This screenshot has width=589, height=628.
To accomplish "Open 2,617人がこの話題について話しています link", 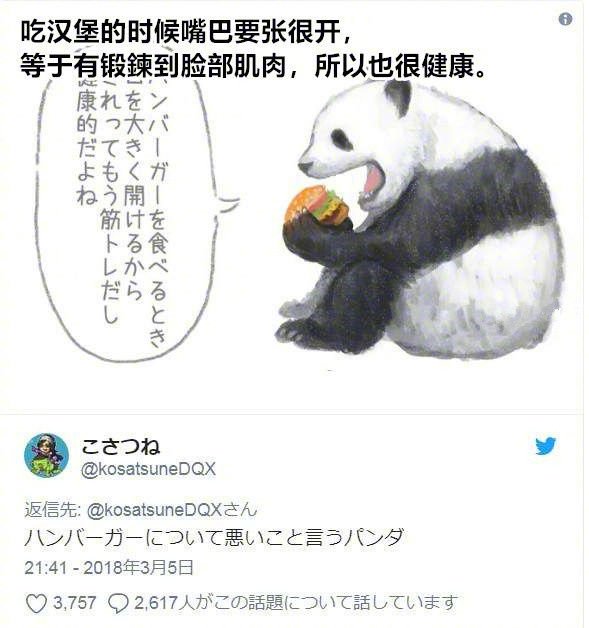I will click(x=296, y=603).
